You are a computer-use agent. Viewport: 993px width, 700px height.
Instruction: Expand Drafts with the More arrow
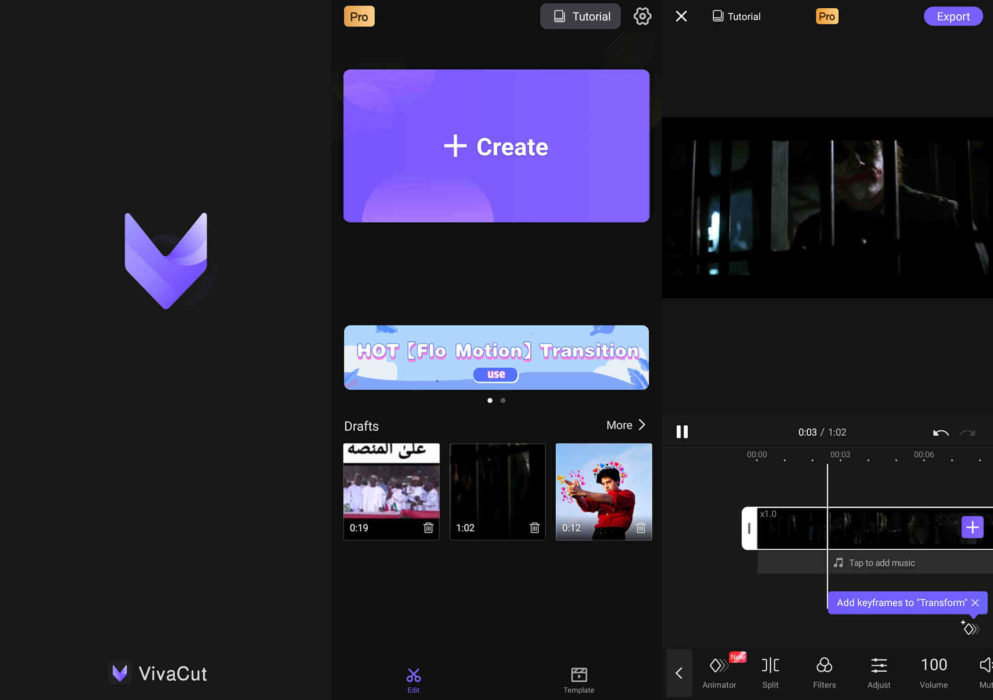[624, 424]
